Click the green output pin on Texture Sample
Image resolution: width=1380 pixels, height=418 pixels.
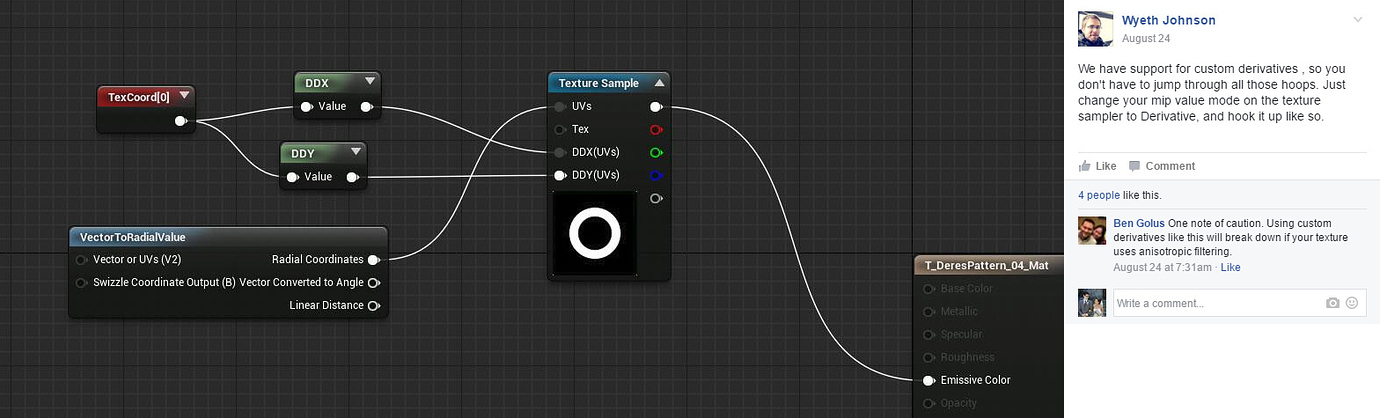click(656, 152)
